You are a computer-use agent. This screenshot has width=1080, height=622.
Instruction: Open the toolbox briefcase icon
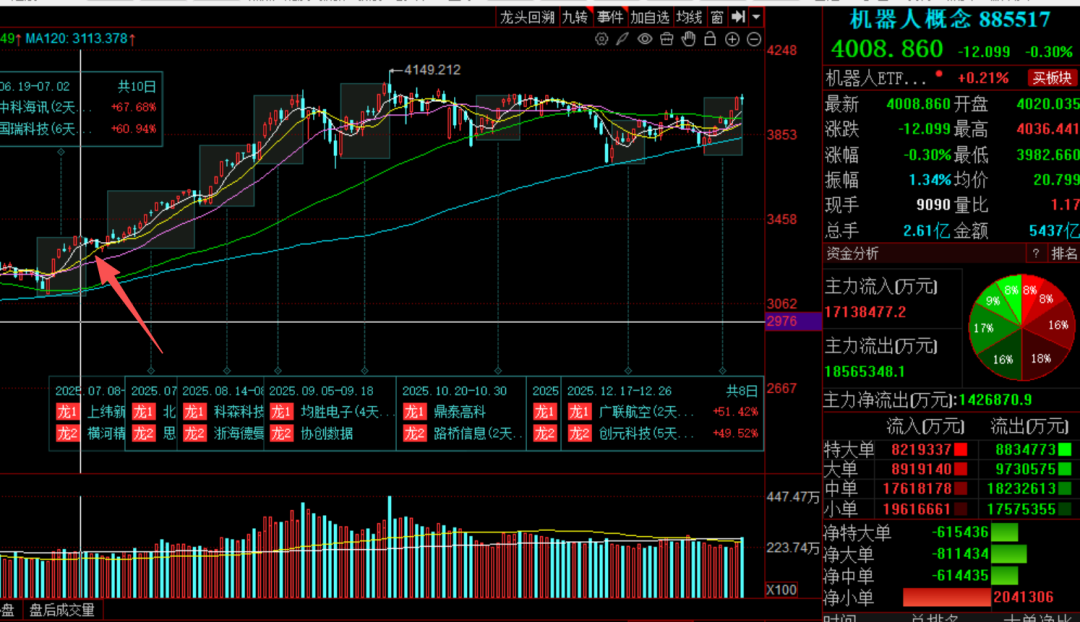click(666, 39)
